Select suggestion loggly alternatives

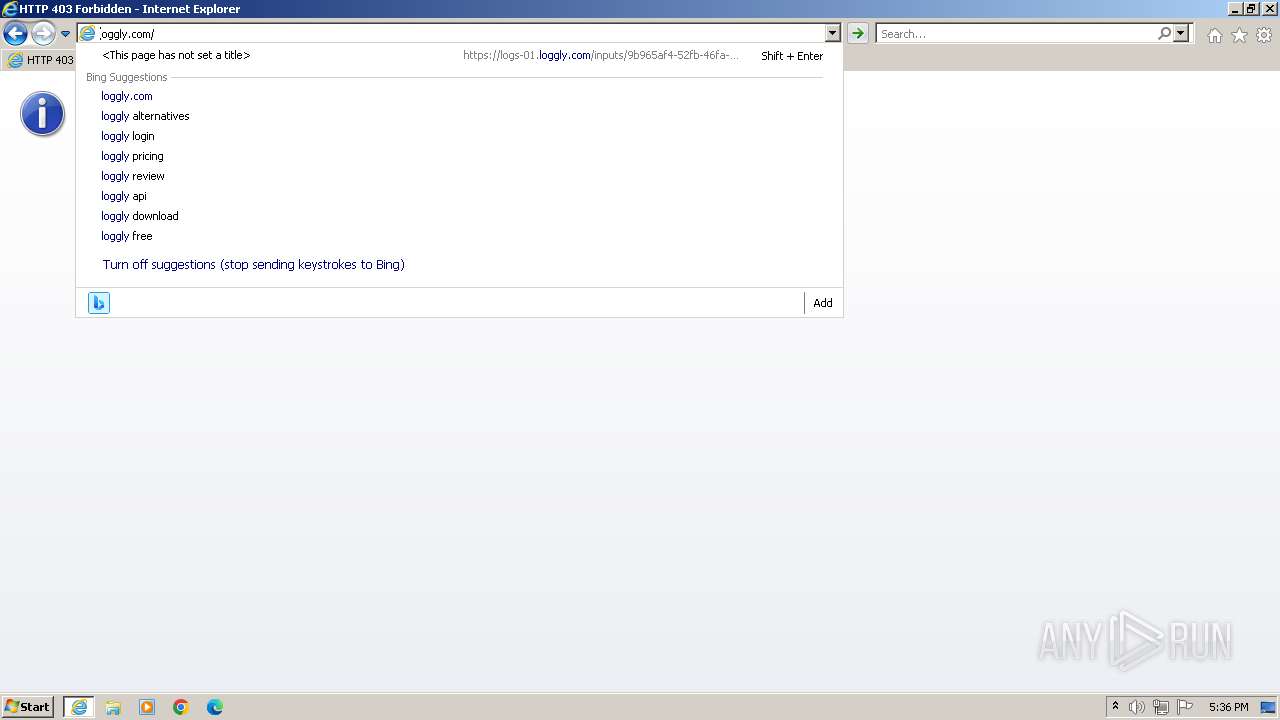[145, 116]
